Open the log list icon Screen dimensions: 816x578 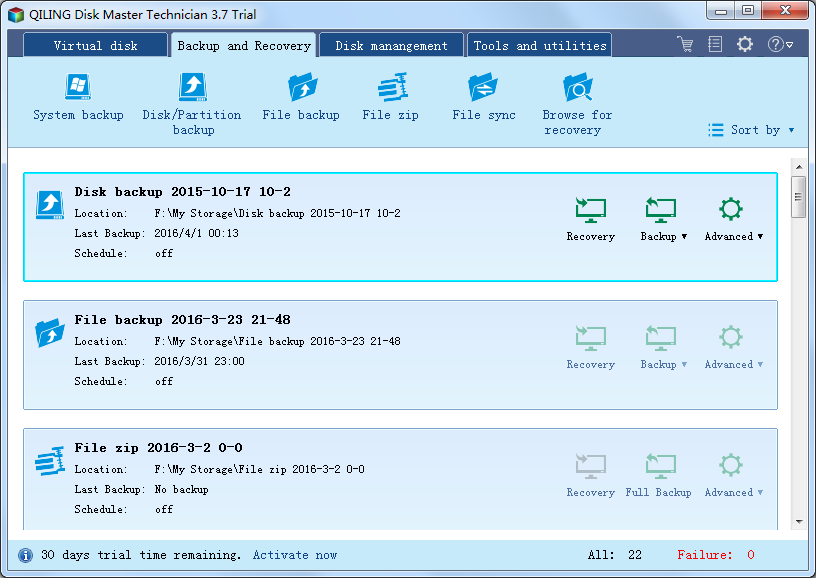pyautogui.click(x=715, y=44)
